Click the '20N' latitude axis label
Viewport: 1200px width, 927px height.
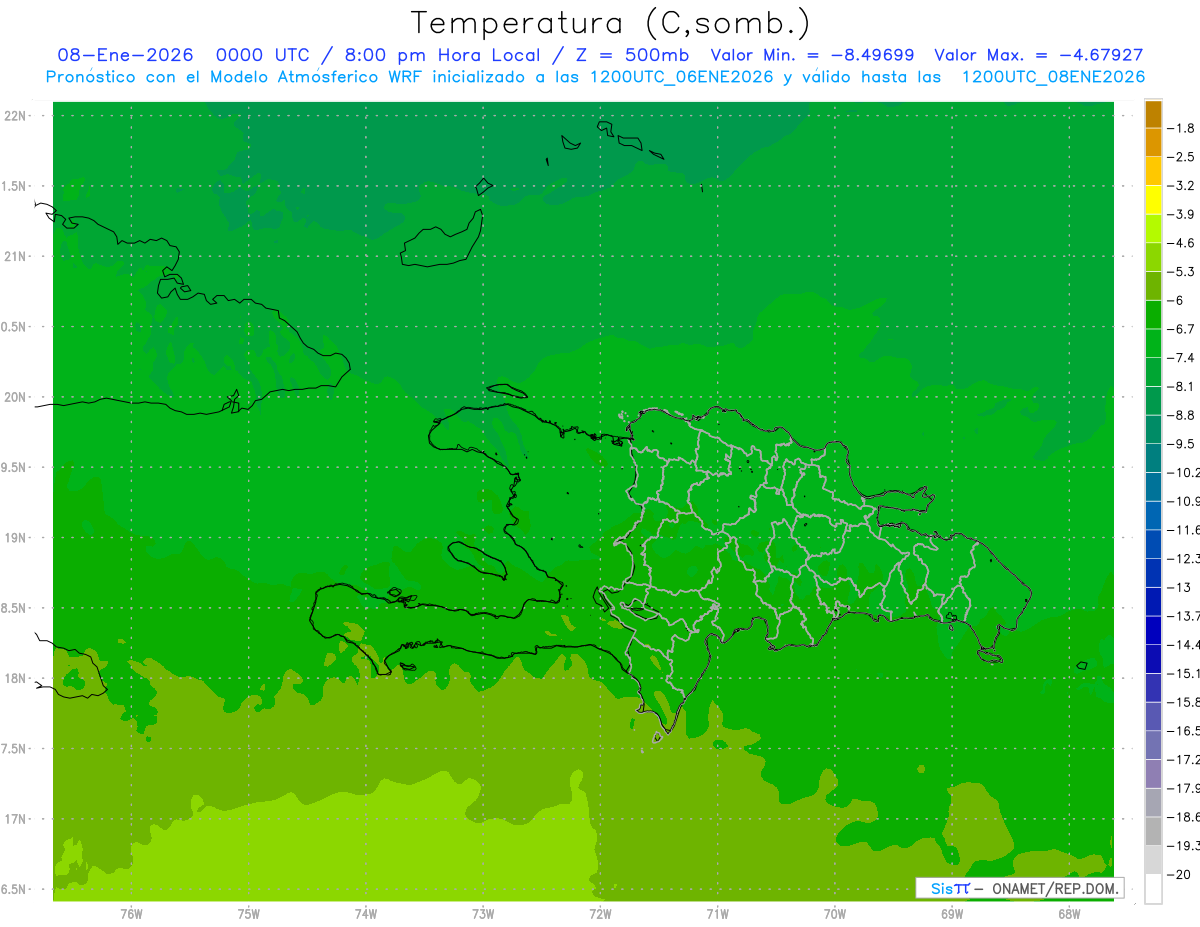(x=15, y=397)
